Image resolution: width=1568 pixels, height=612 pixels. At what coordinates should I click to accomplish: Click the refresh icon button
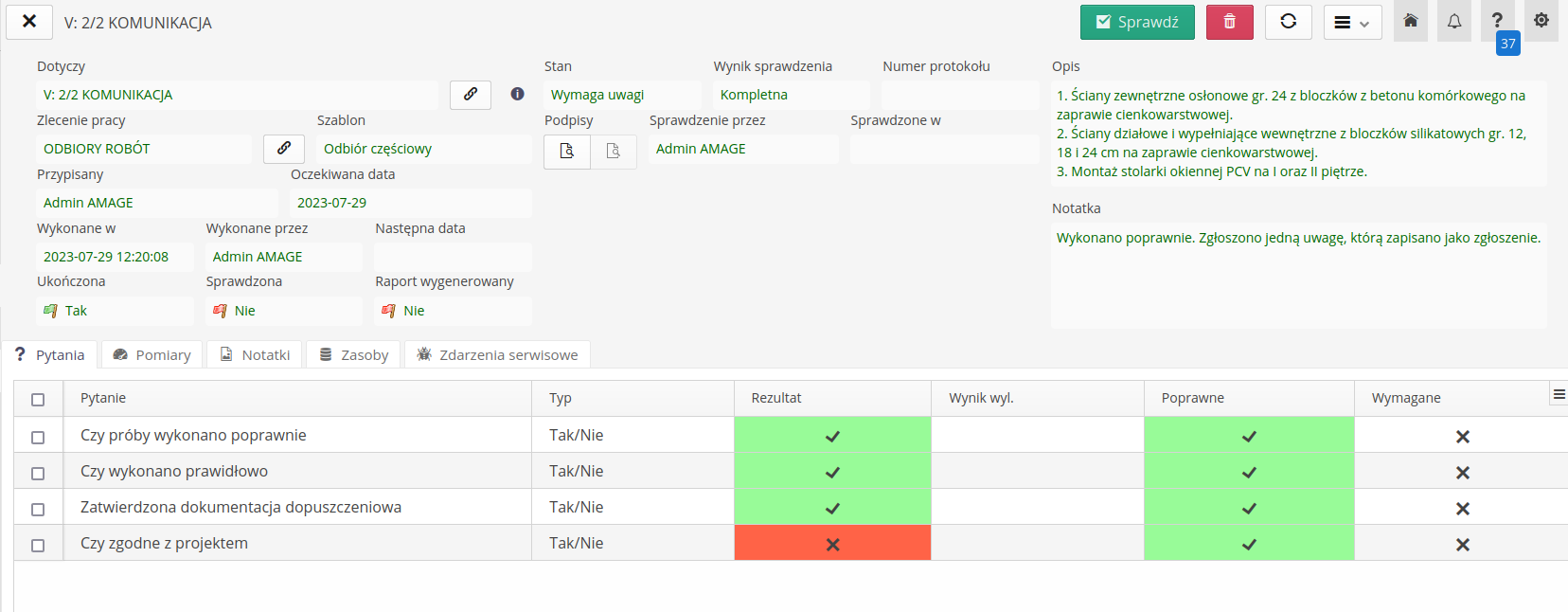click(1288, 22)
